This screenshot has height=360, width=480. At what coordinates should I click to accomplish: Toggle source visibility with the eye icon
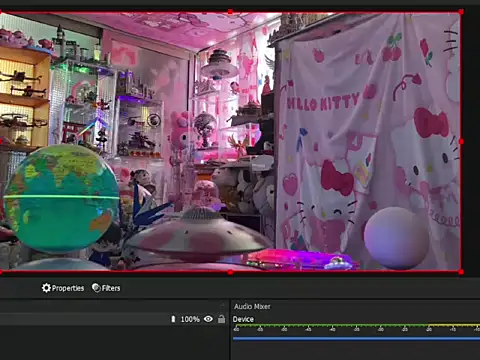pos(208,319)
